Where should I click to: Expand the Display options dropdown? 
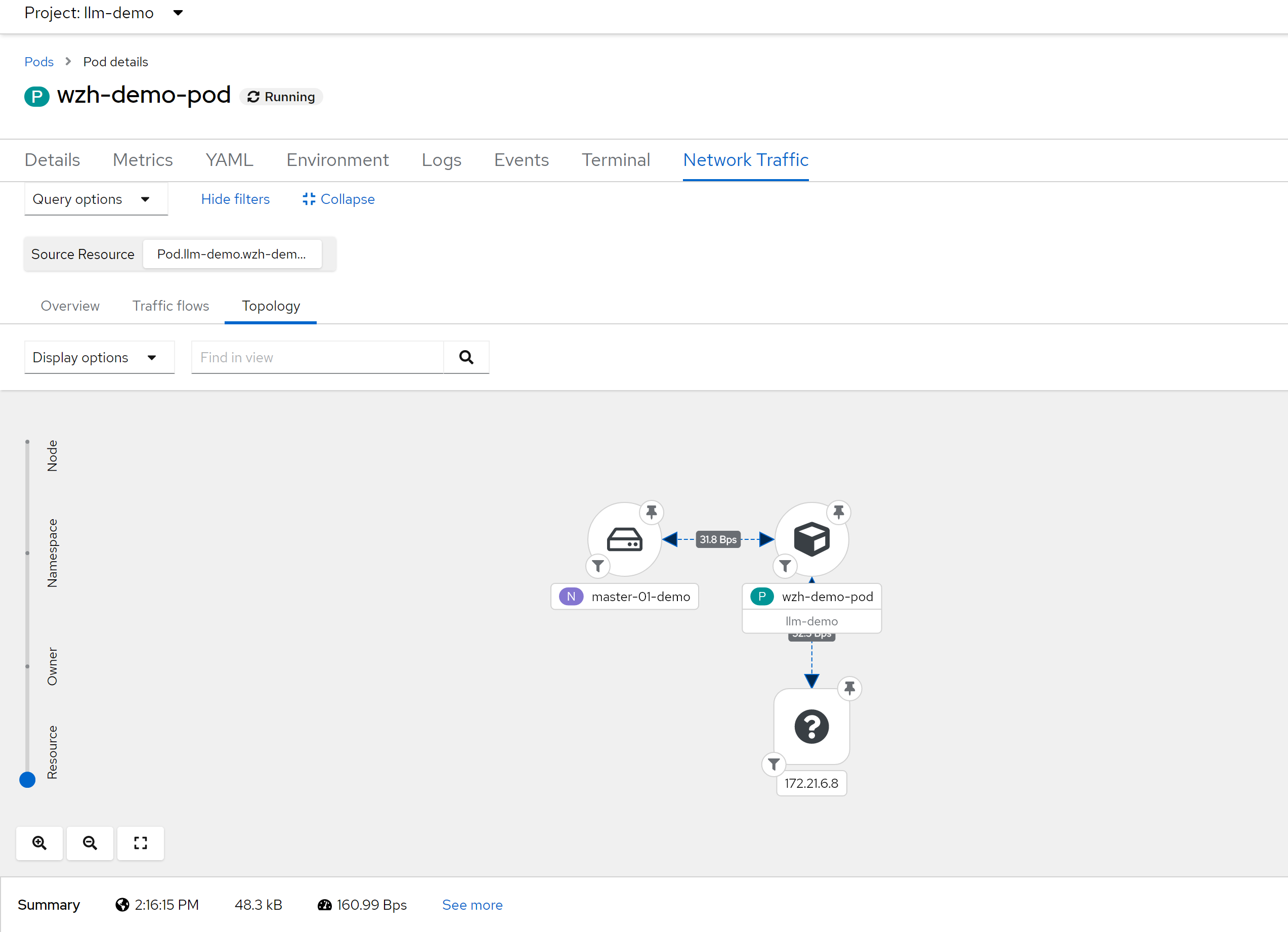tap(99, 357)
